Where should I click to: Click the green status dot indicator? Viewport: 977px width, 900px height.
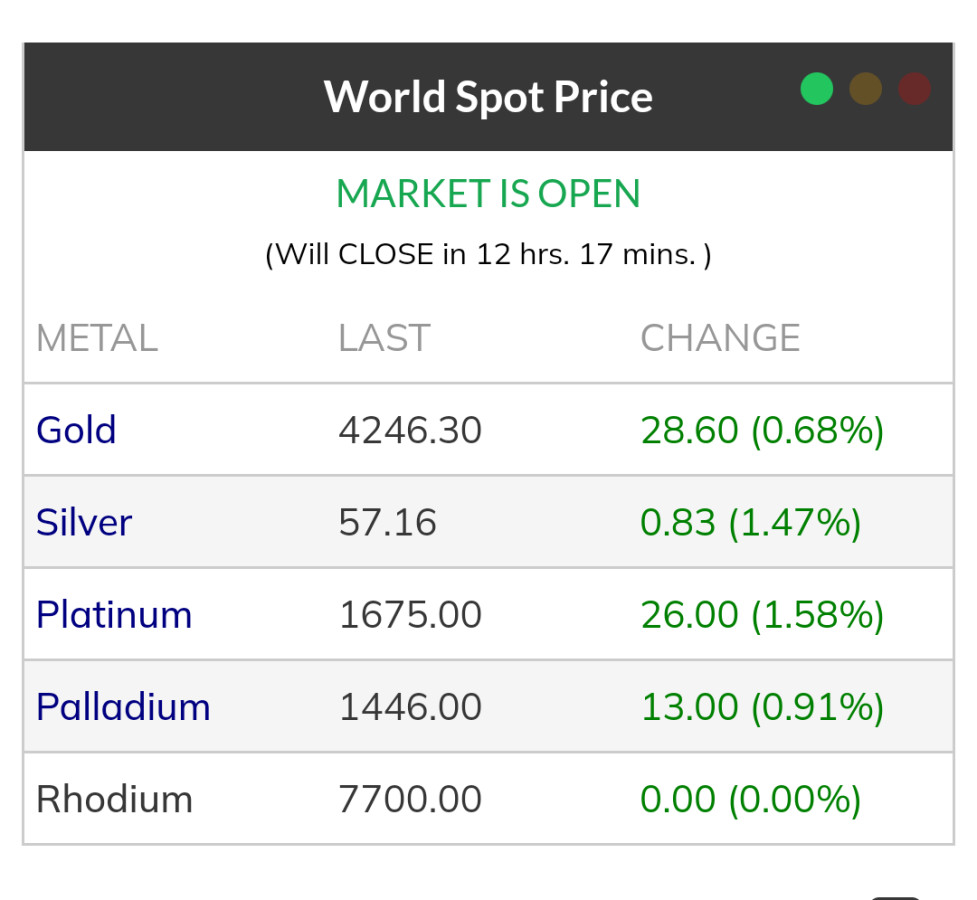click(817, 89)
